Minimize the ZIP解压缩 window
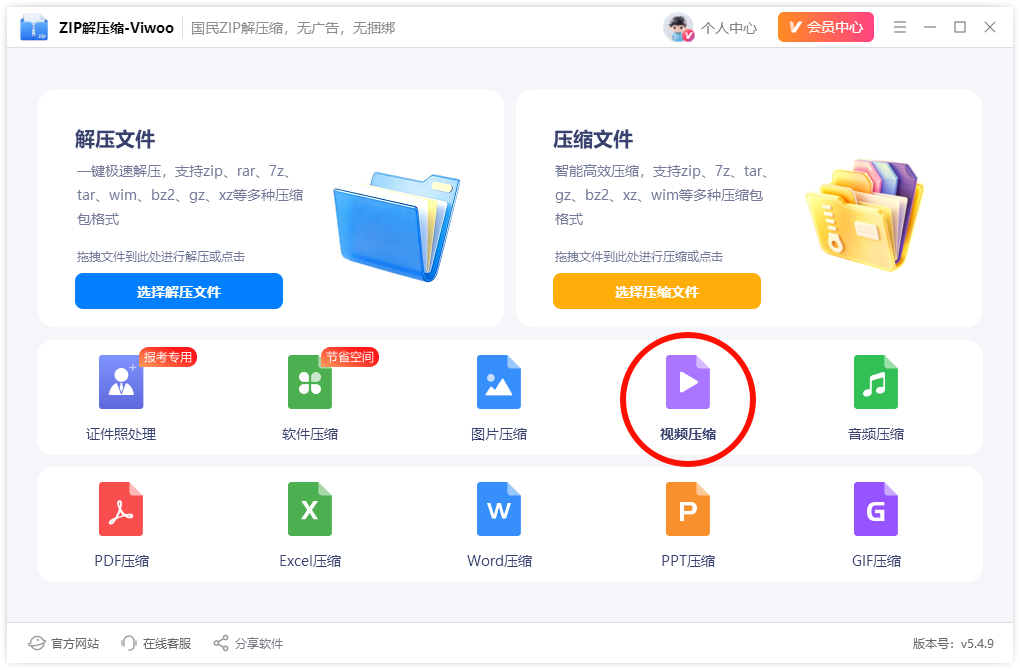 click(930, 27)
